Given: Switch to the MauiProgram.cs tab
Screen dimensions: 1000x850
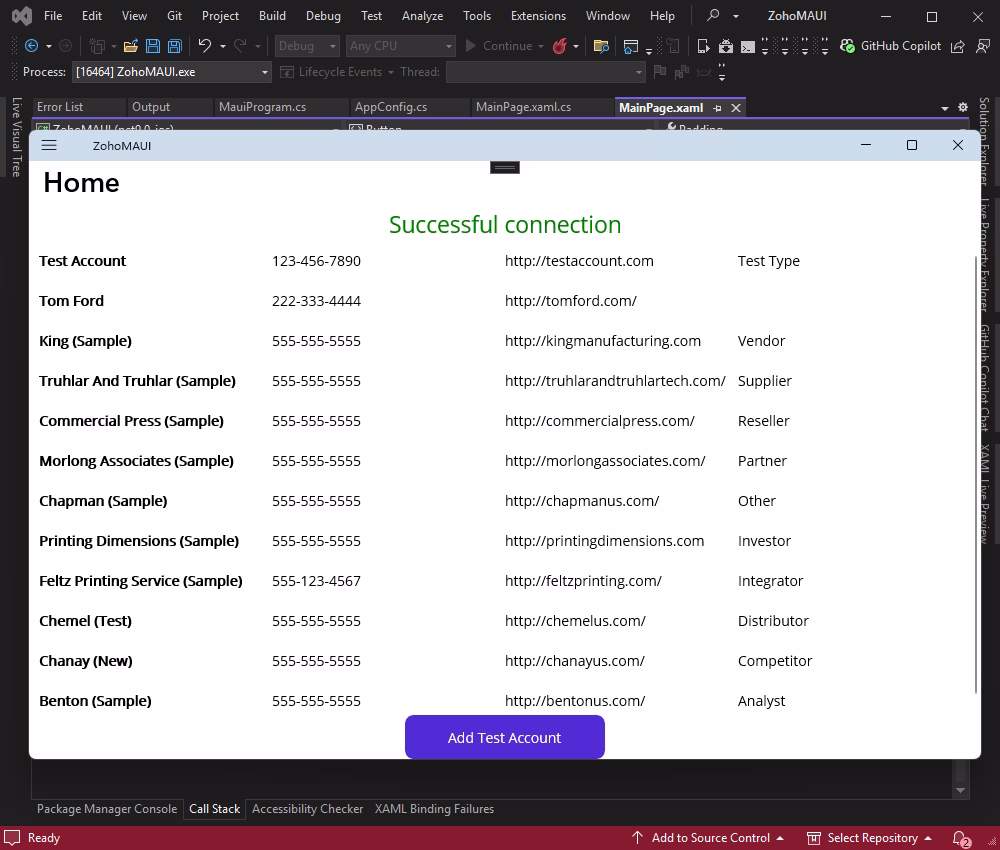Looking at the screenshot, I should (x=263, y=107).
